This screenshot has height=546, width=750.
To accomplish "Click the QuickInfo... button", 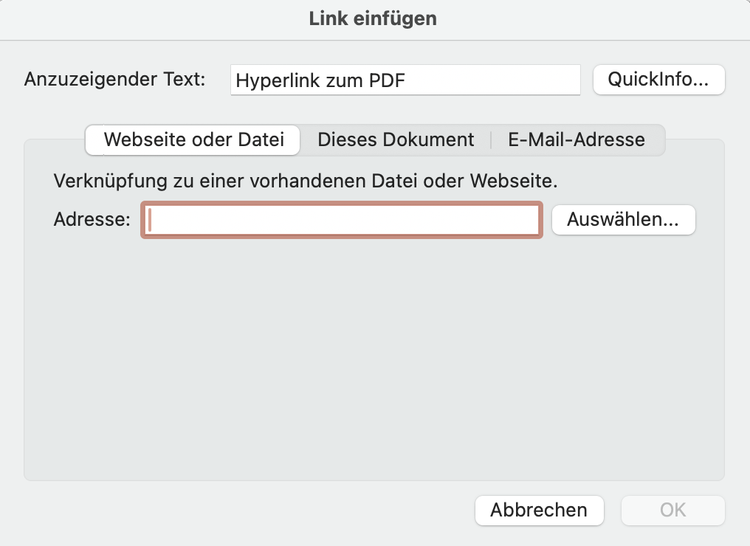I will pos(659,80).
